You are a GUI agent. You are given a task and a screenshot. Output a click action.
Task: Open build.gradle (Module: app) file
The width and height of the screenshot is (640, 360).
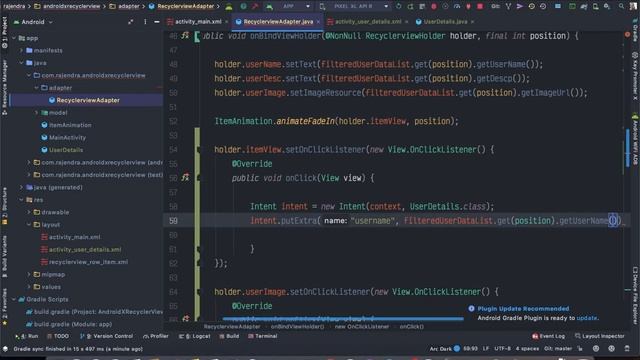pyautogui.click(x=69, y=324)
